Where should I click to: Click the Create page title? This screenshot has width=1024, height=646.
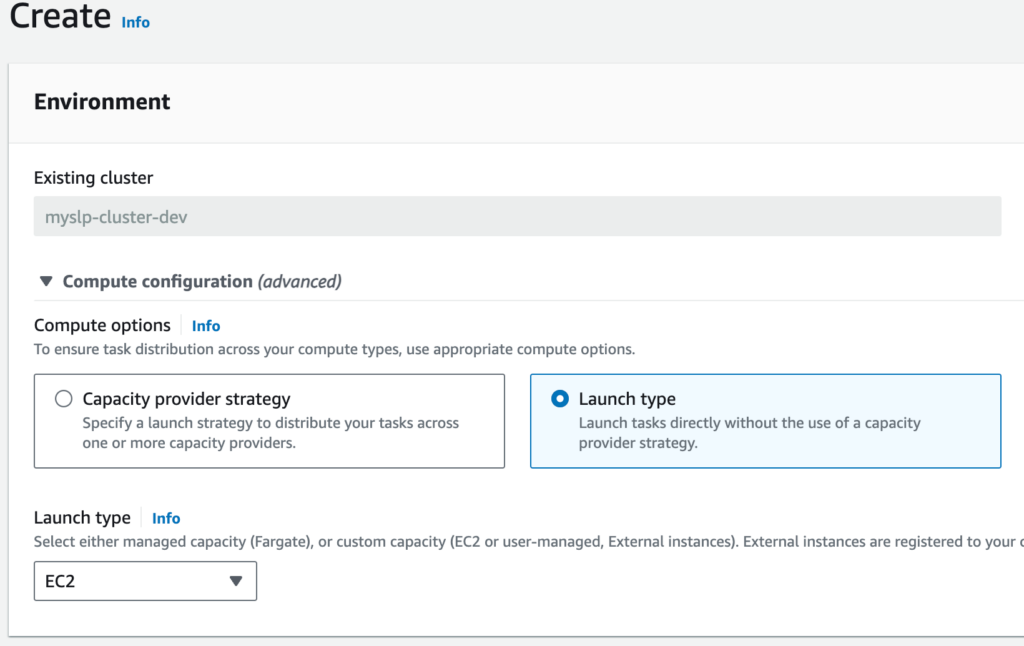pyautogui.click(x=60, y=17)
